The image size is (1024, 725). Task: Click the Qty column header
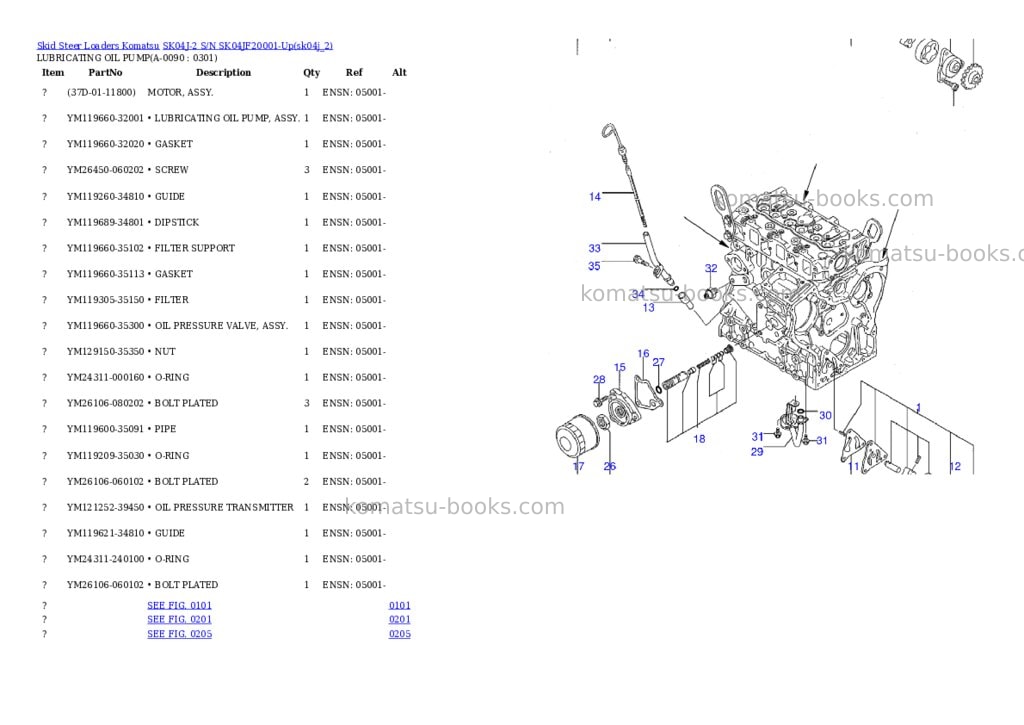coord(312,72)
